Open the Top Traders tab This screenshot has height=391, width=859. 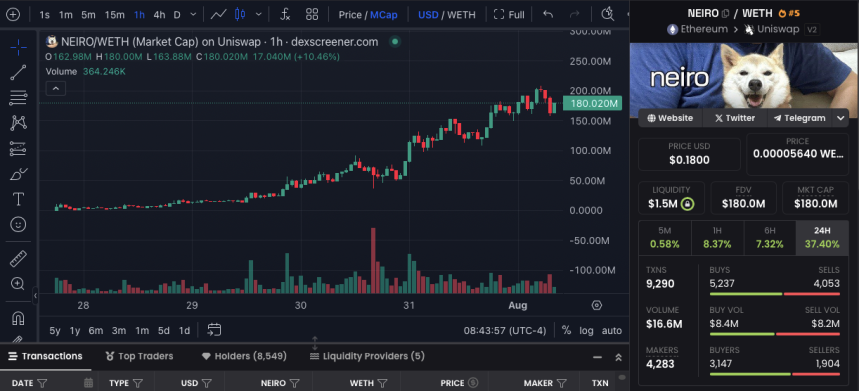[139, 356]
